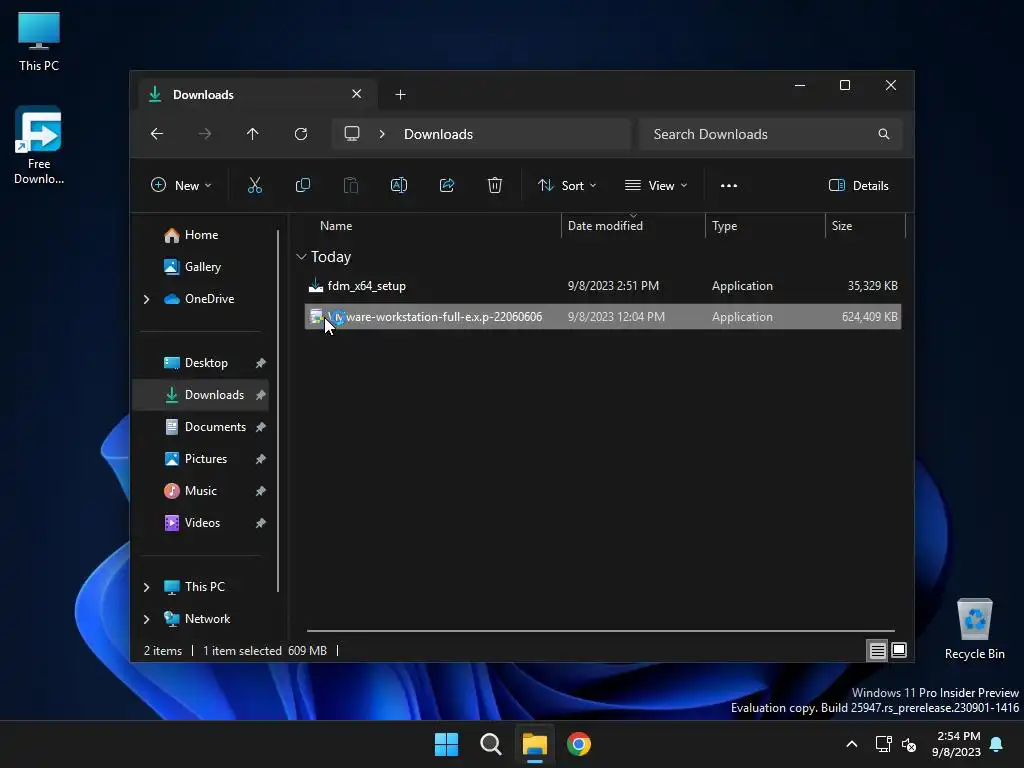Close the Downloads tab
1024x768 pixels.
357,94
